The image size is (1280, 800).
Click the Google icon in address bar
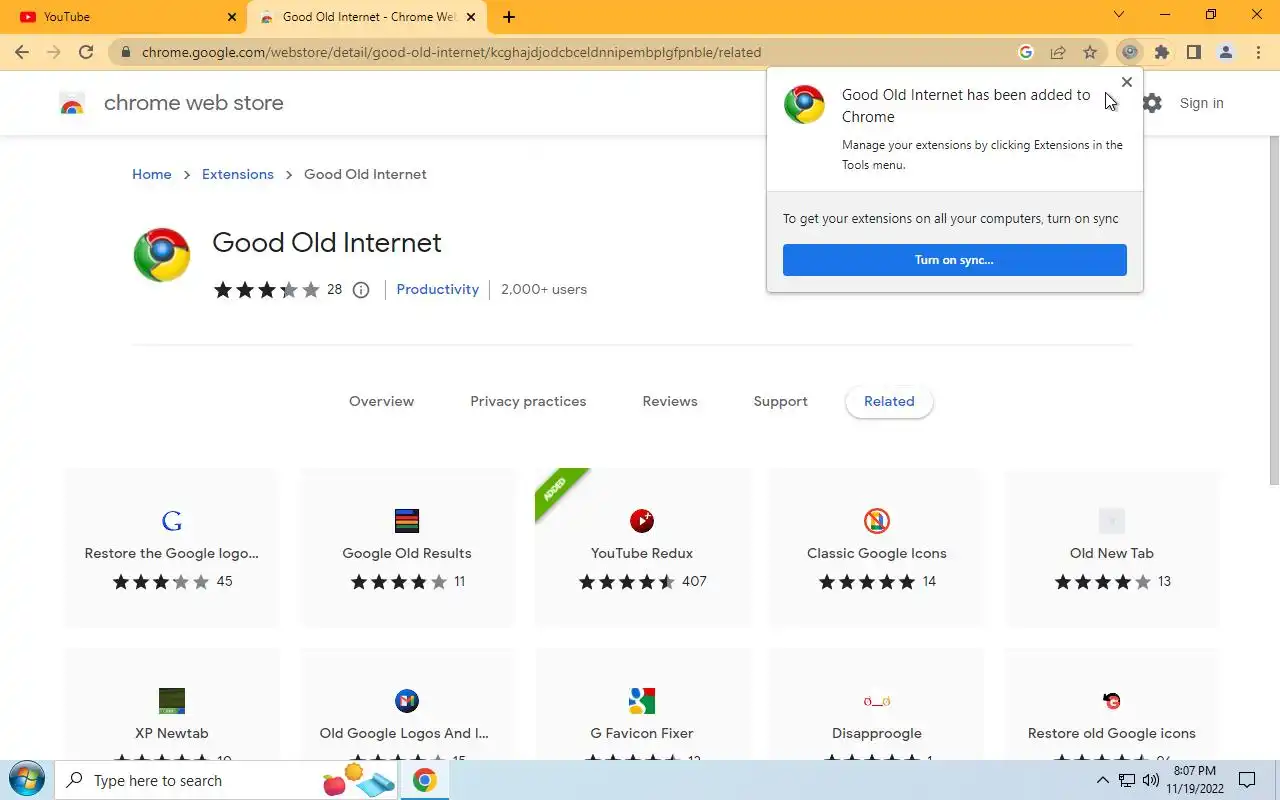point(1026,52)
